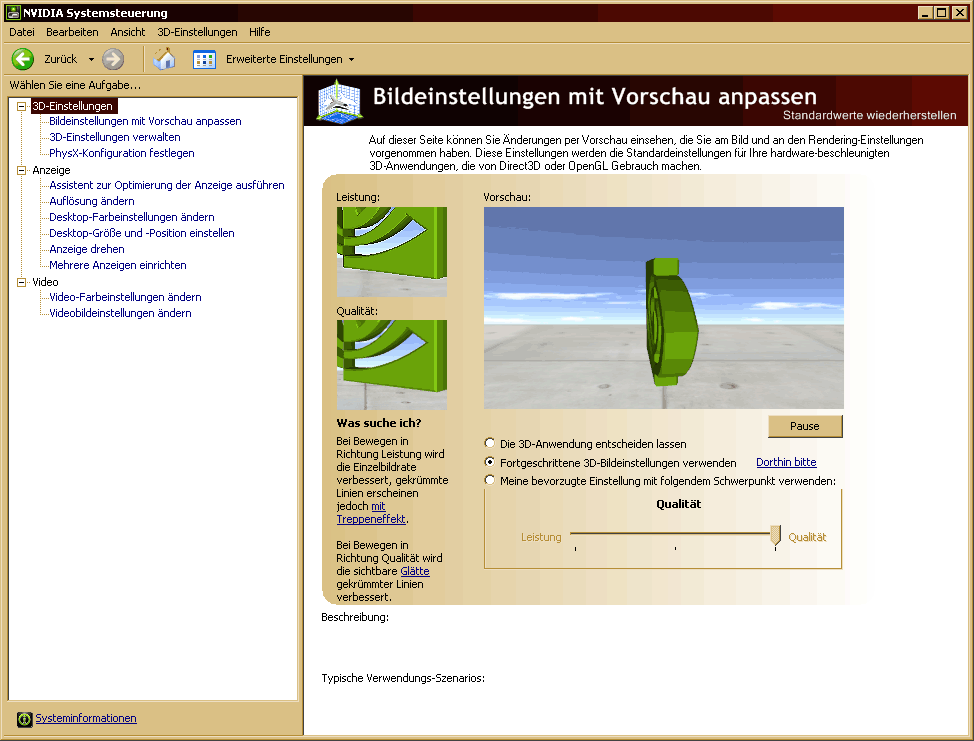The width and height of the screenshot is (974, 741).
Task: Open the 3D-Einstellungen menu
Action: 197,32
